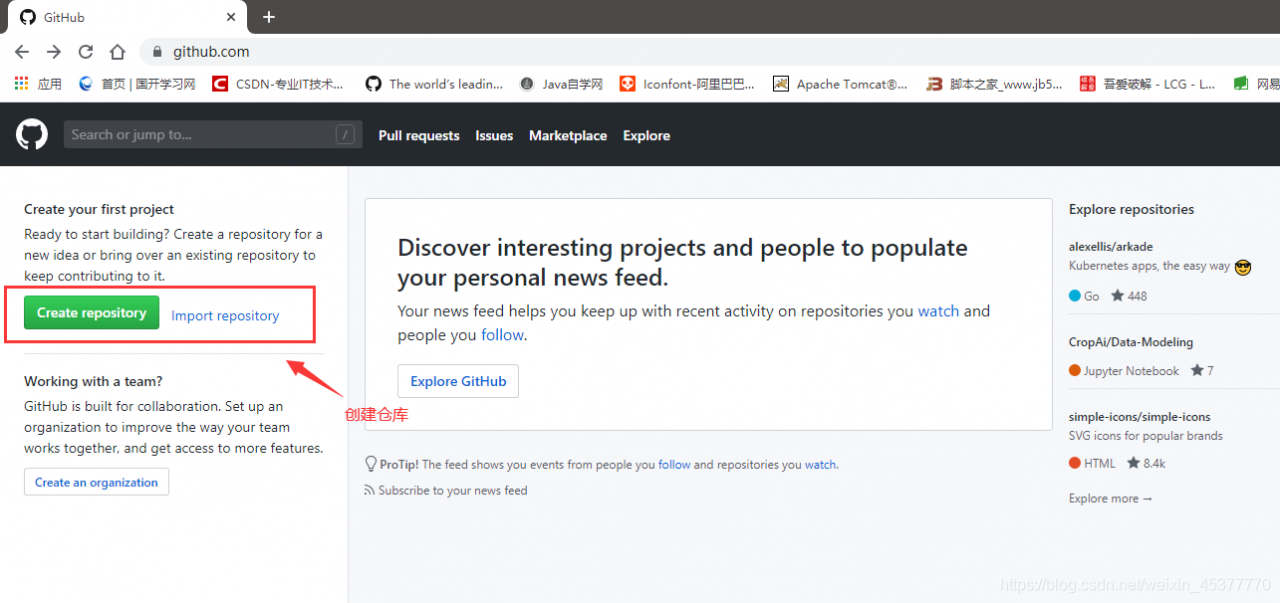The height and width of the screenshot is (603, 1280).
Task: Click Create an organization button
Action: tap(96, 482)
